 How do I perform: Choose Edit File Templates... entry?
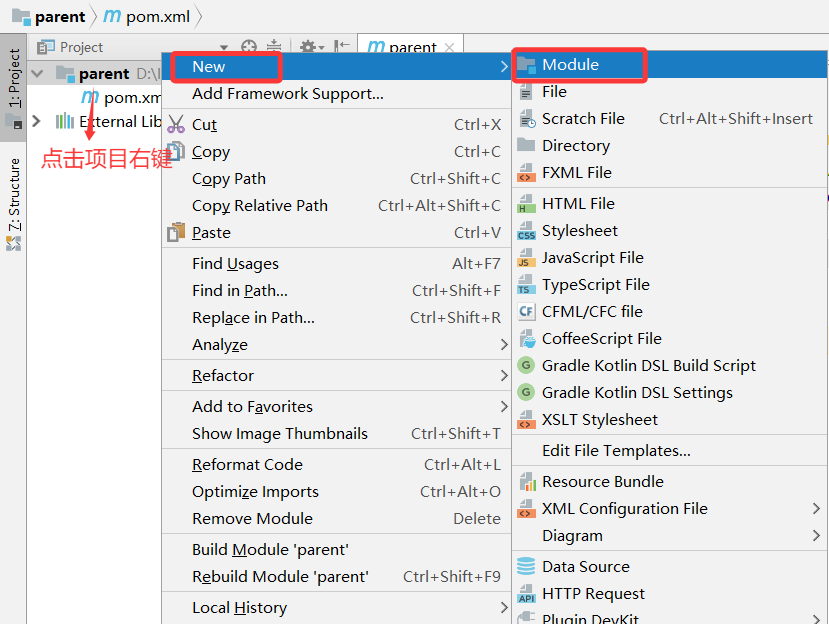669,451
